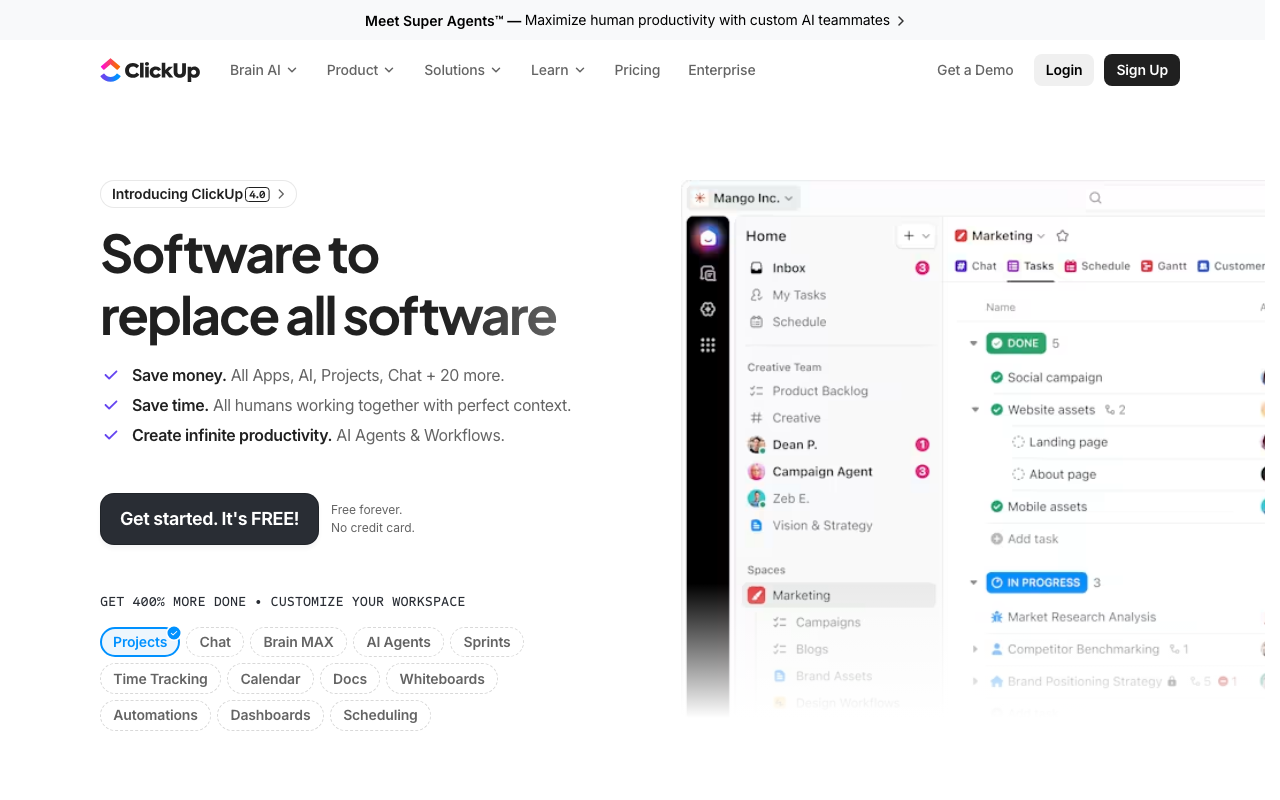Sign Up with the dark navbar button
This screenshot has width=1280, height=800.
point(1141,70)
